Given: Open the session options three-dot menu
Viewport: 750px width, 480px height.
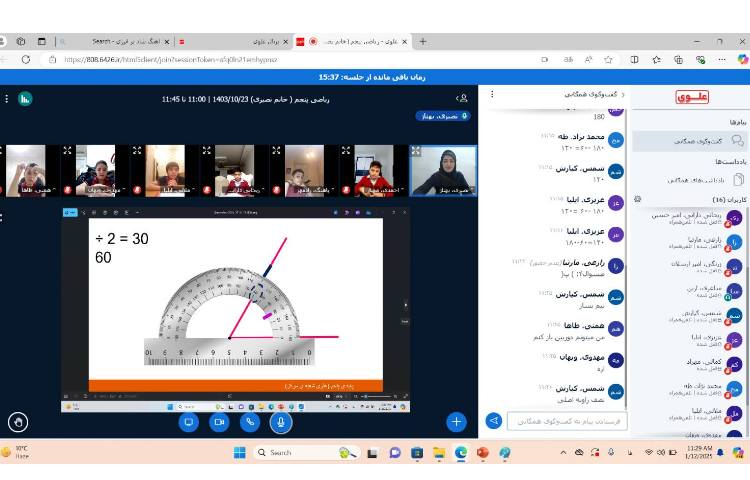Looking at the screenshot, I should [6, 99].
